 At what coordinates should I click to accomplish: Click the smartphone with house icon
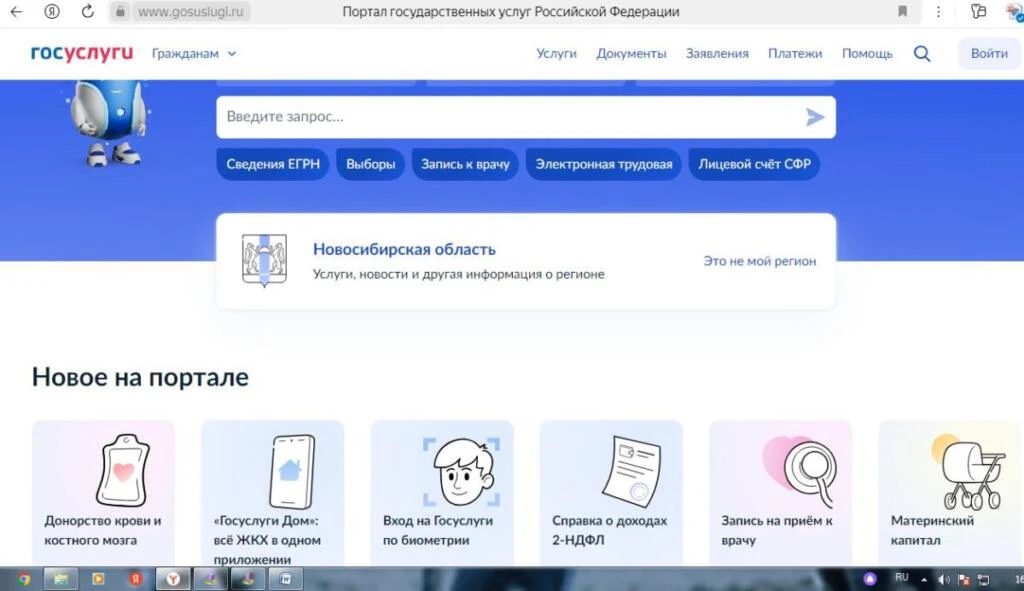pos(292,471)
